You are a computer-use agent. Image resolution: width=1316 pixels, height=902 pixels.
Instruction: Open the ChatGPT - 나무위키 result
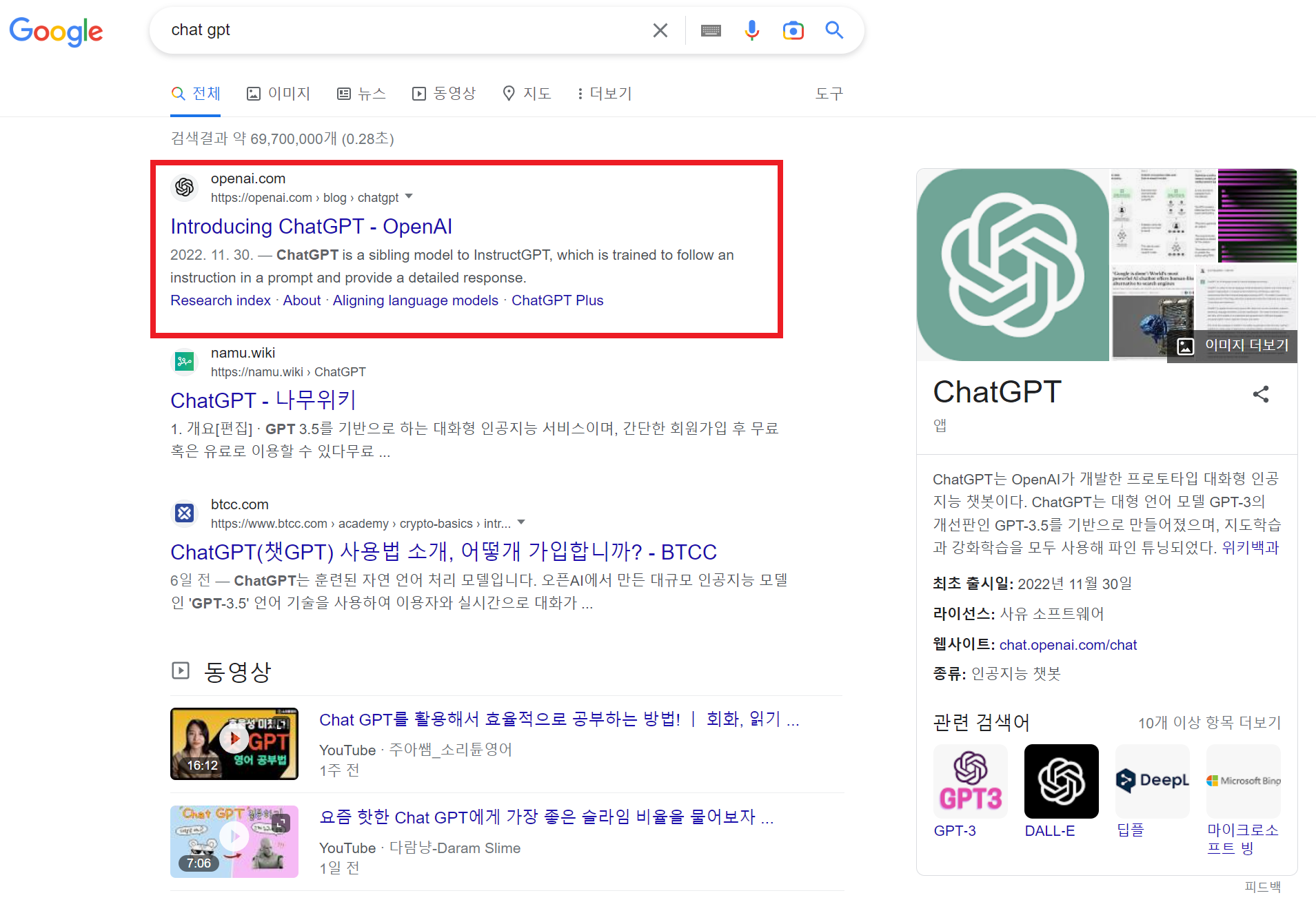(x=263, y=400)
